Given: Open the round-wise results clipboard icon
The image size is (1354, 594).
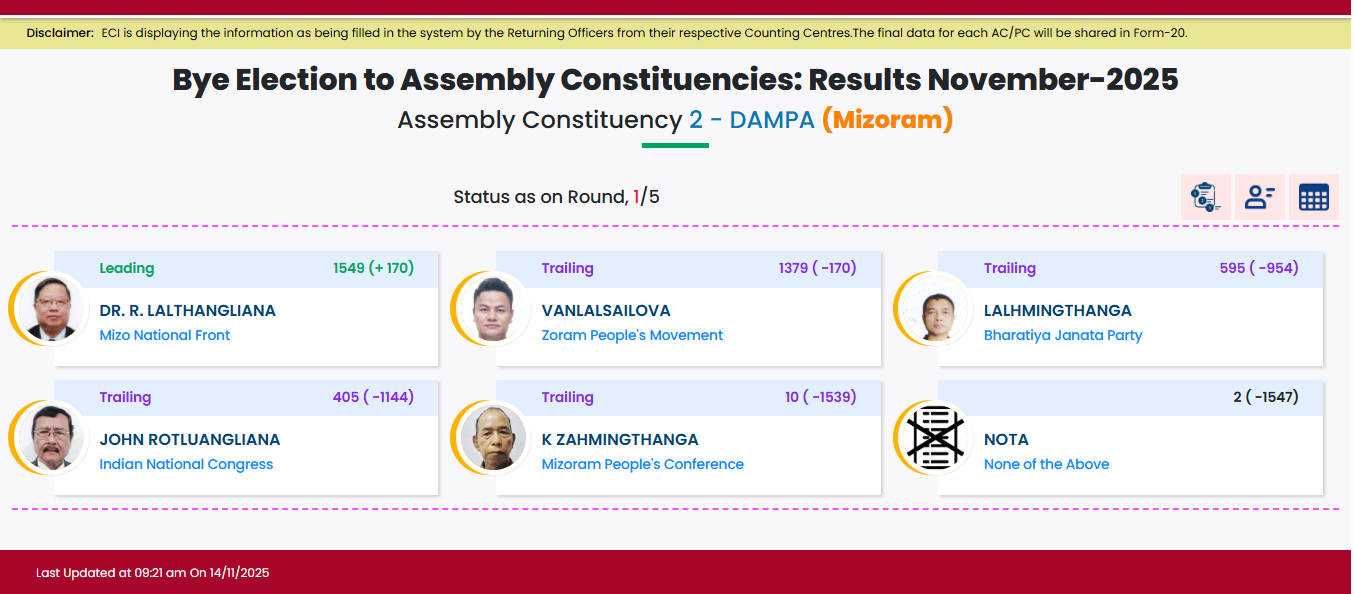Looking at the screenshot, I should coord(1205,197).
